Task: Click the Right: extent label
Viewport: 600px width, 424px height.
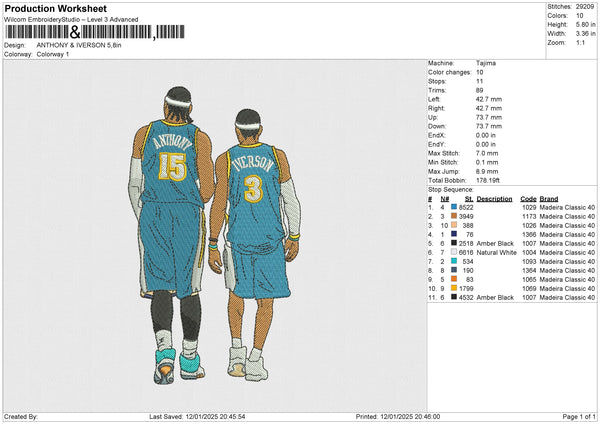Action: (436, 108)
